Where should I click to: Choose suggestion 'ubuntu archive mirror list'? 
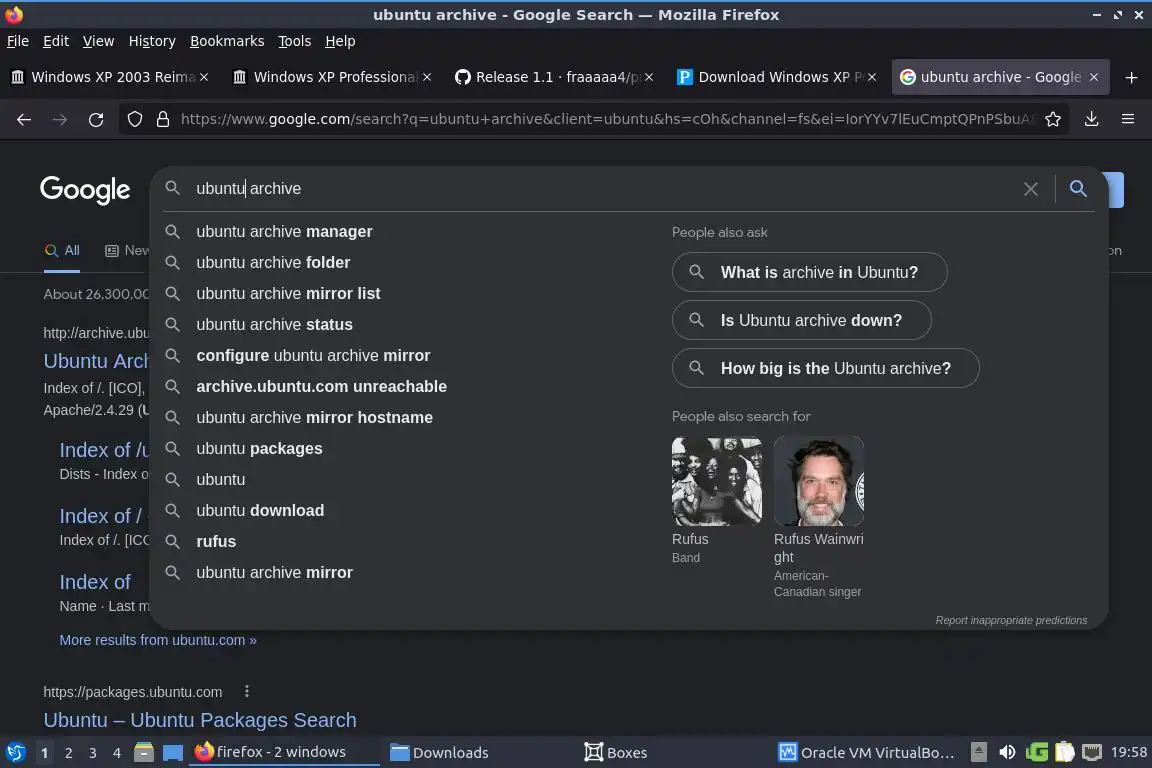(x=288, y=293)
